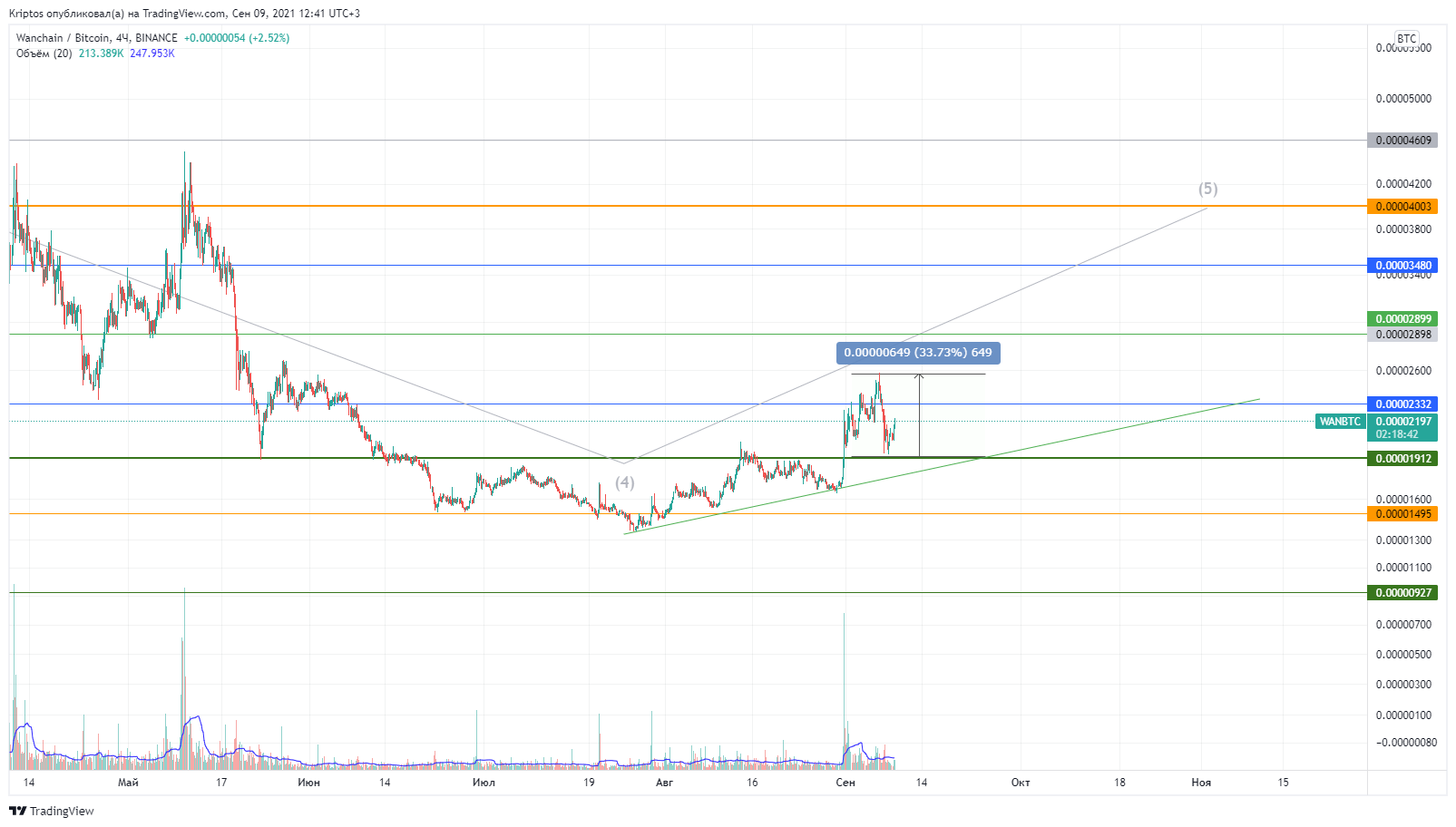Screen dimensions: 1456x827
Task: Click the (5) Elliott wave label
Action: click(1208, 189)
